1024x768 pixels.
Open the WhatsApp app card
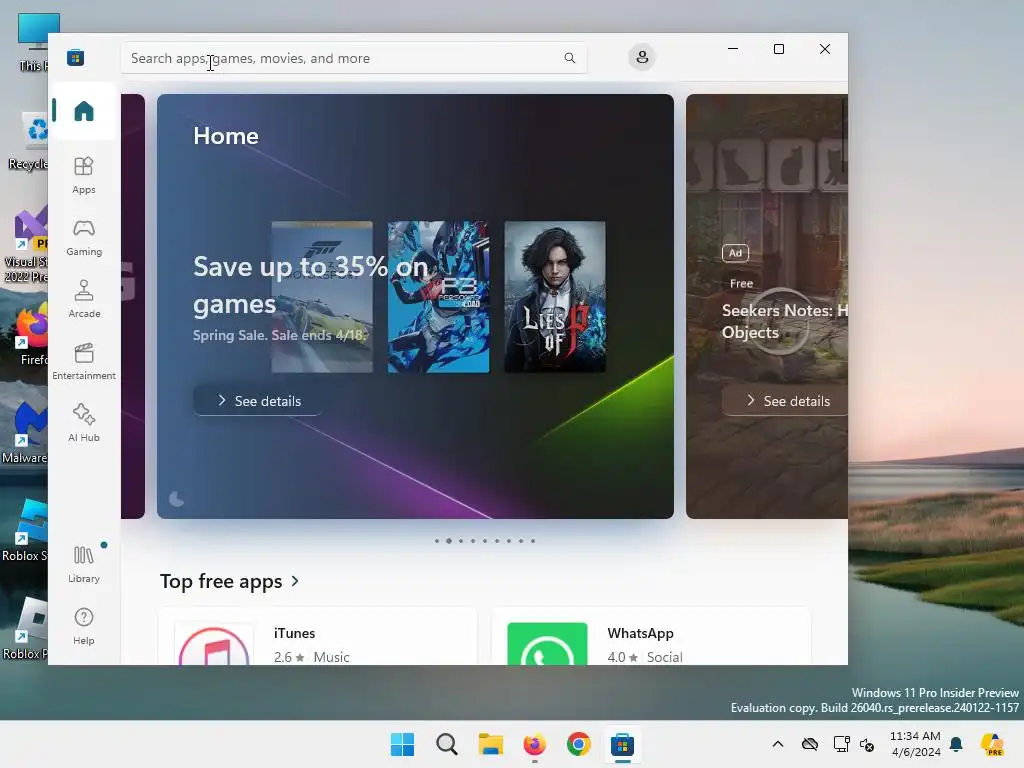[x=651, y=637]
